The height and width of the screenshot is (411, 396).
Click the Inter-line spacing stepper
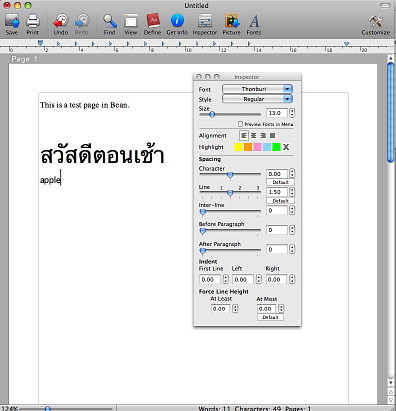(292, 210)
